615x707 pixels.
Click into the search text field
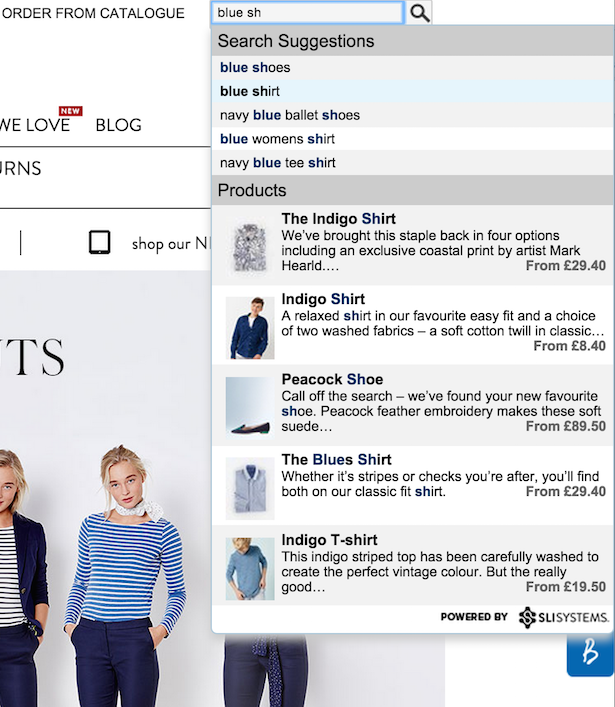click(x=307, y=13)
